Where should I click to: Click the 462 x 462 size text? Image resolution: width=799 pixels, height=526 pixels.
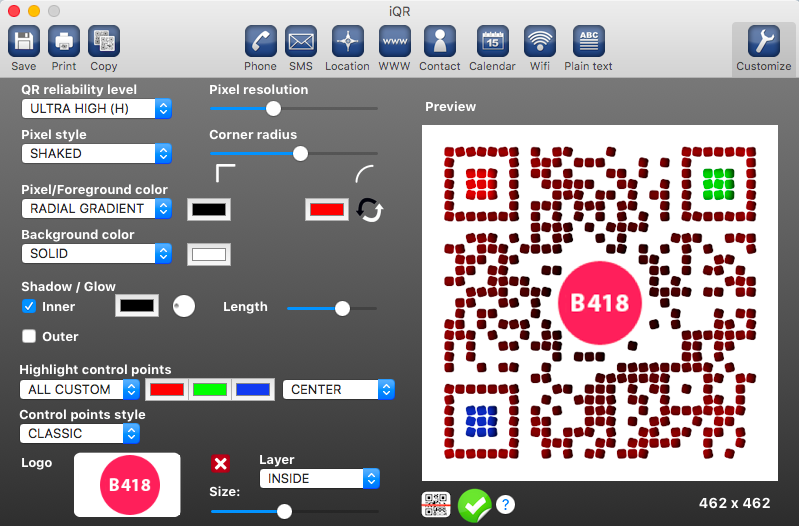pyautogui.click(x=734, y=503)
